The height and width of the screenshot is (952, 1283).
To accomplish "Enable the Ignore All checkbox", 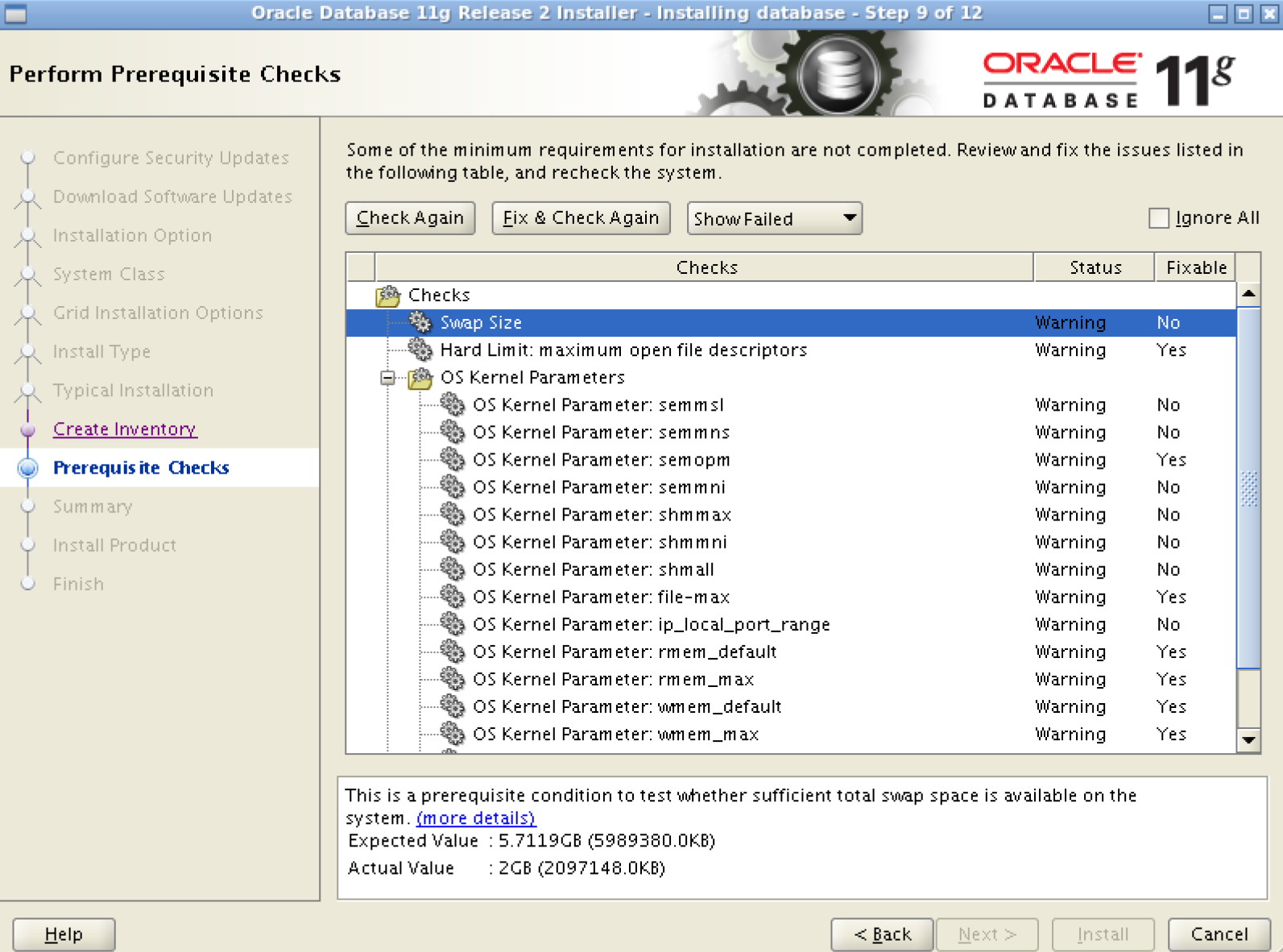I will coord(1158,218).
